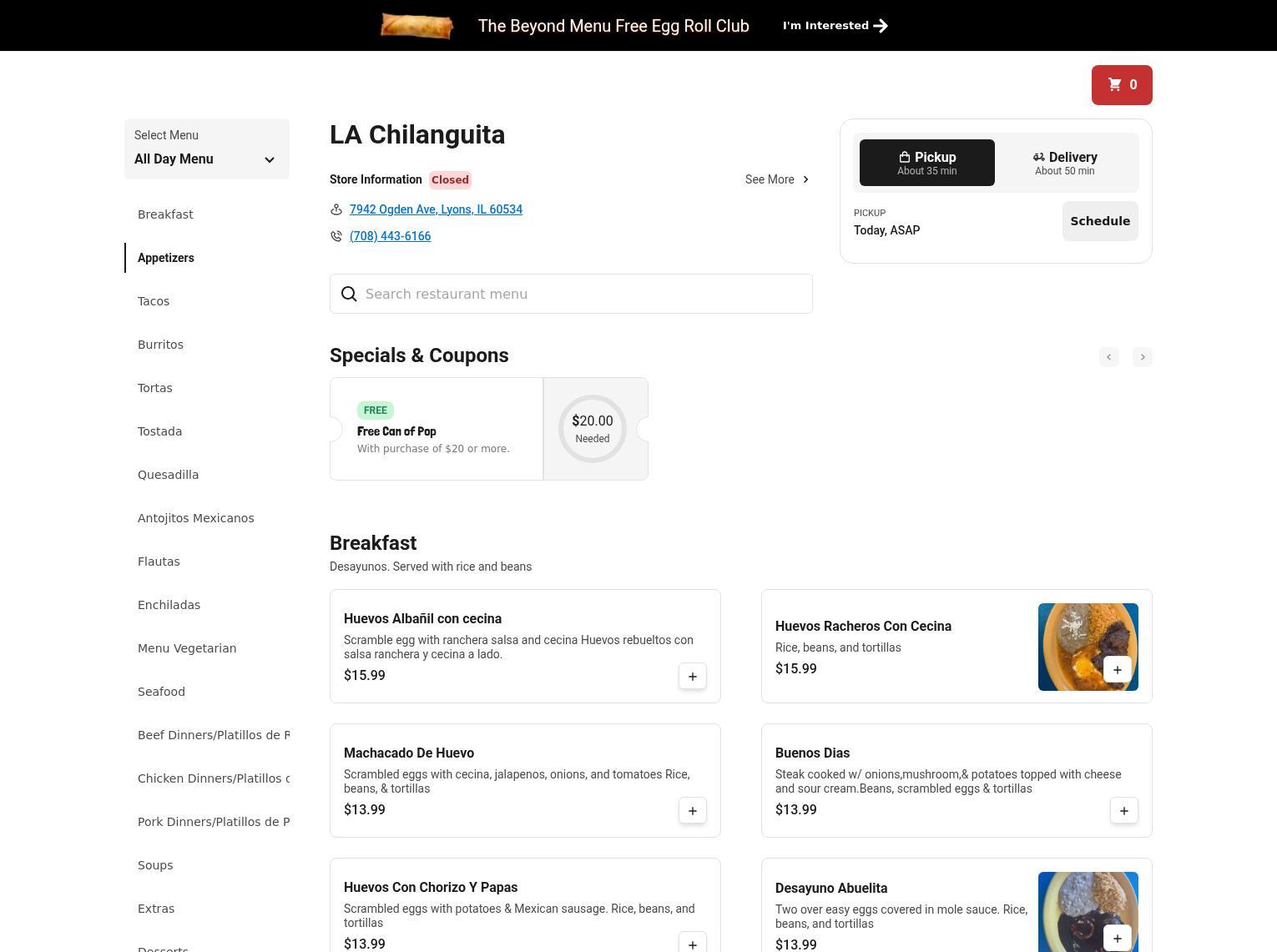Add Machacado De Huevo with plus icon
Image resolution: width=1277 pixels, height=952 pixels.
(x=692, y=811)
